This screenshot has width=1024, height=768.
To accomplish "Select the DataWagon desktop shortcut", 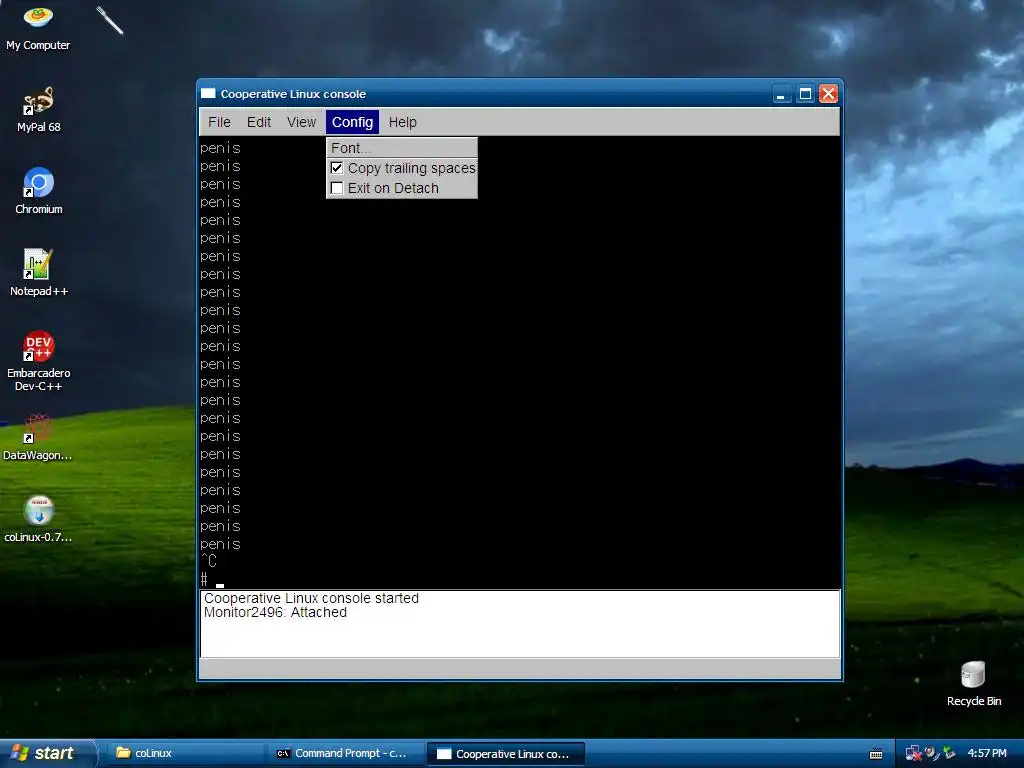I will point(38,437).
